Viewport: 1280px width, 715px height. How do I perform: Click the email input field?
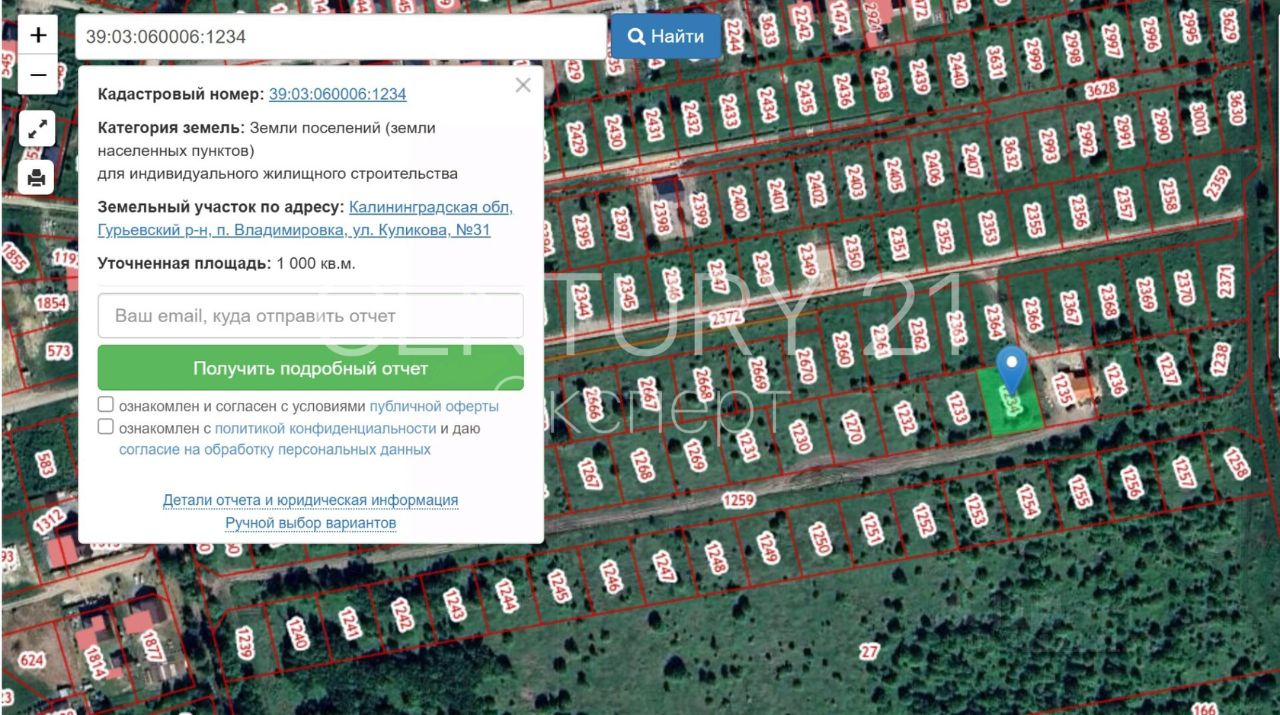pos(311,316)
